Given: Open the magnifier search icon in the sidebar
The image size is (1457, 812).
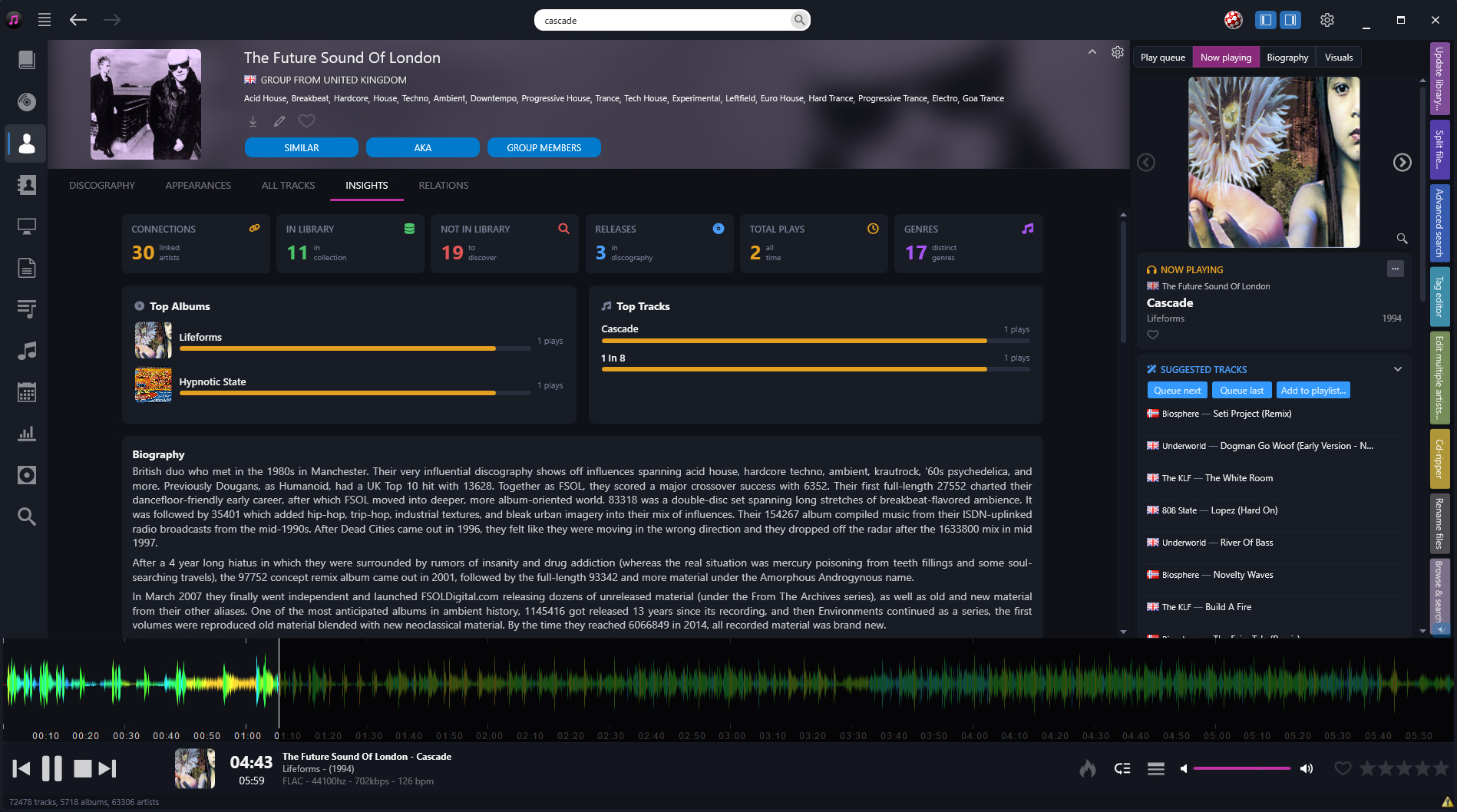Looking at the screenshot, I should click(x=27, y=517).
